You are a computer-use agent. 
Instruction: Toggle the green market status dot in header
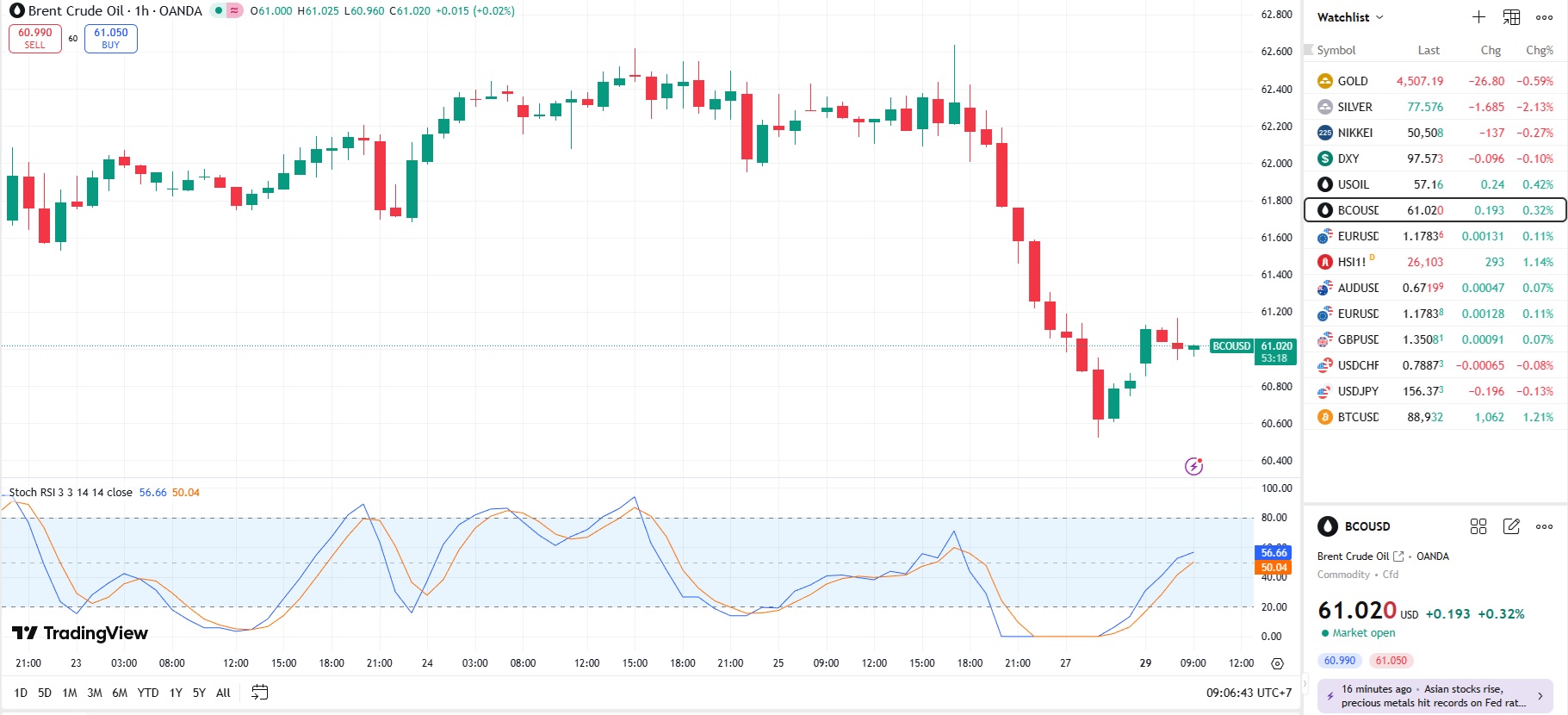click(x=219, y=11)
